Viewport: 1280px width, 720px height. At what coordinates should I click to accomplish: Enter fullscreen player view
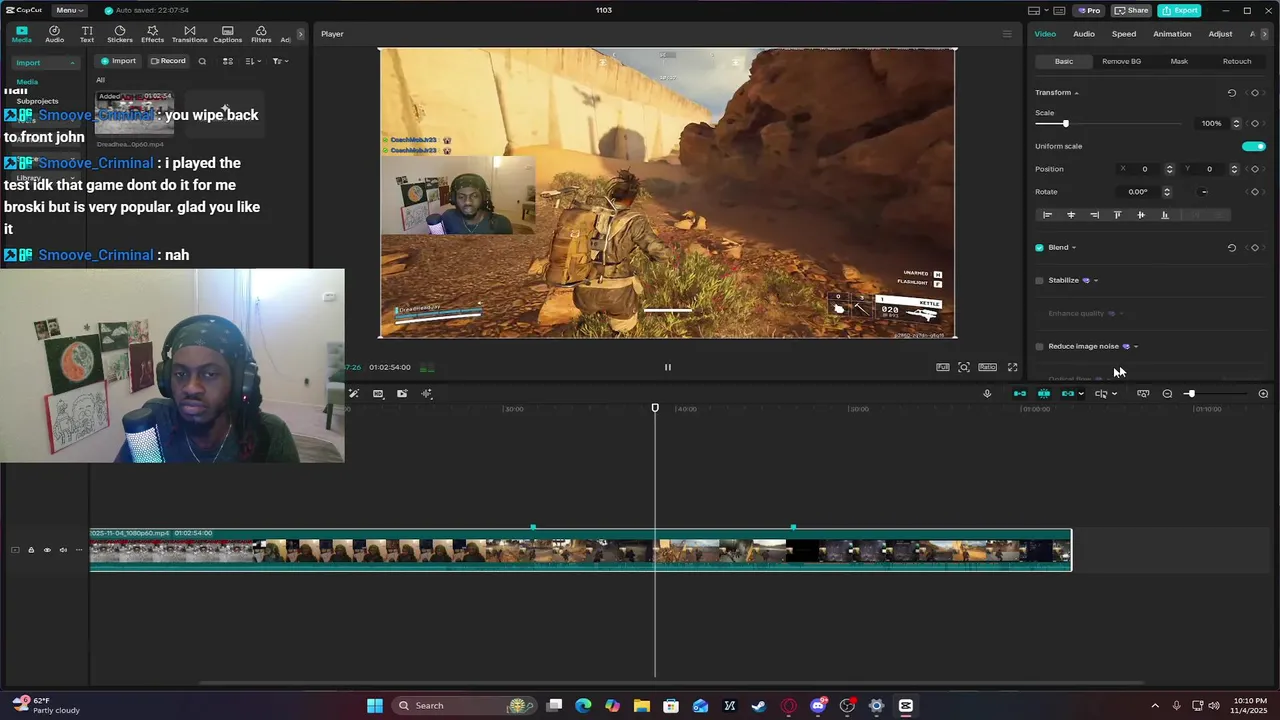point(1012,367)
